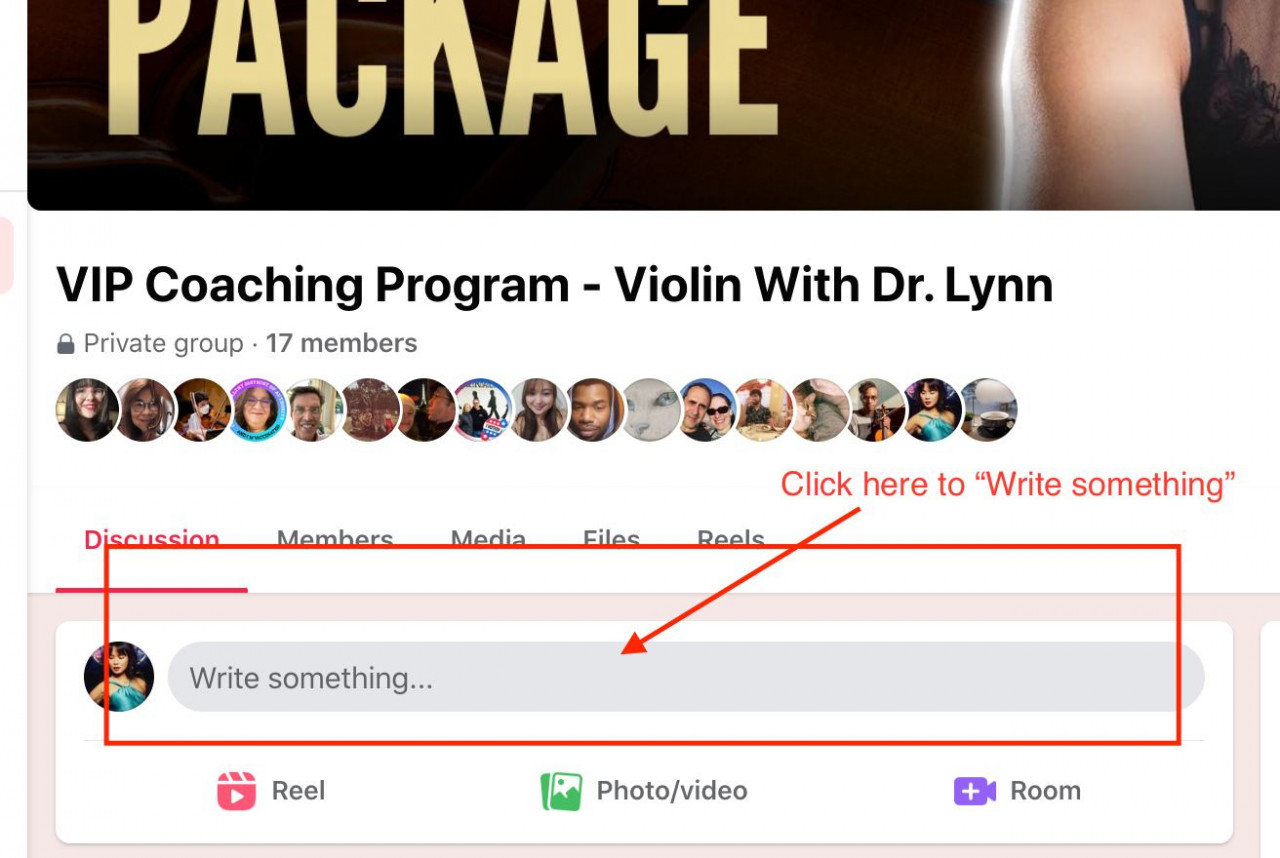
Task: Select the member avatar with purple circular frame
Action: [x=258, y=410]
